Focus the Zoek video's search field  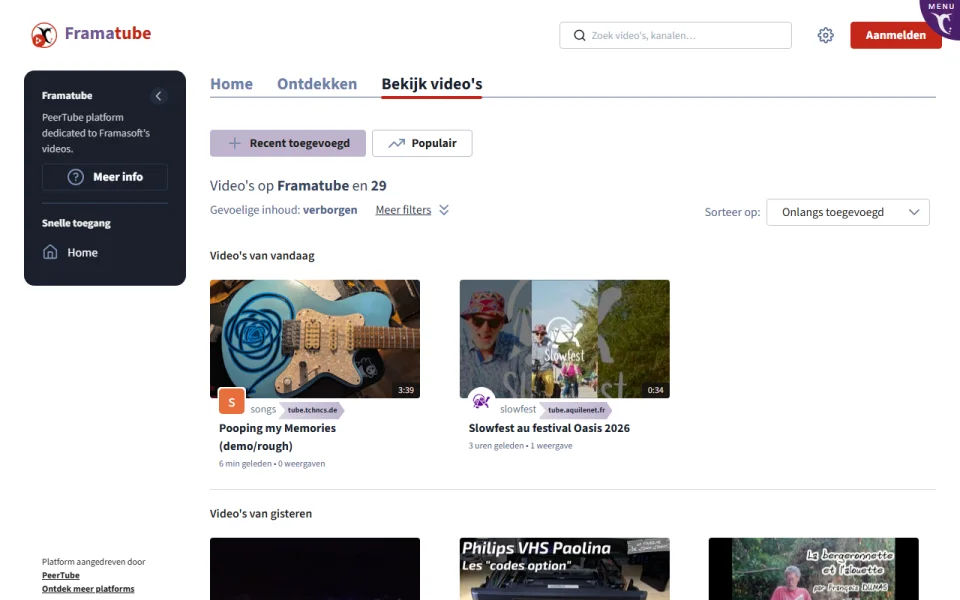click(x=675, y=36)
